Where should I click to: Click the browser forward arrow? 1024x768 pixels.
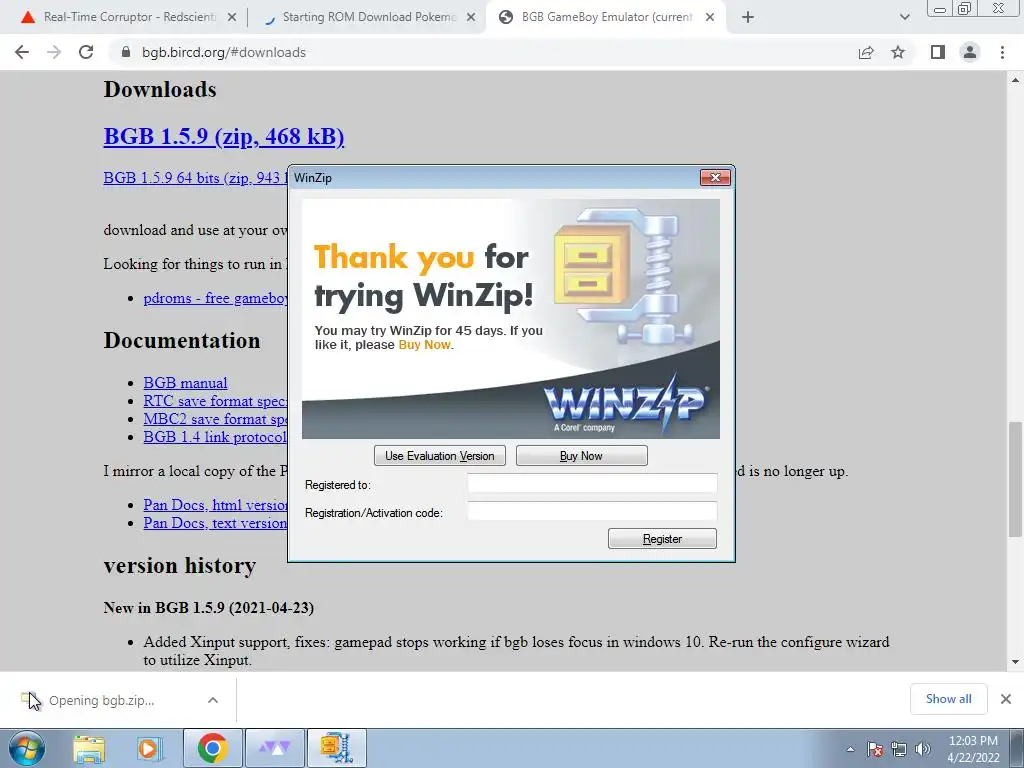pyautogui.click(x=54, y=52)
